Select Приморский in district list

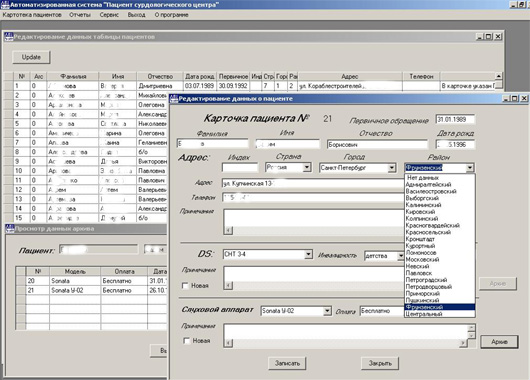[x=440, y=293]
